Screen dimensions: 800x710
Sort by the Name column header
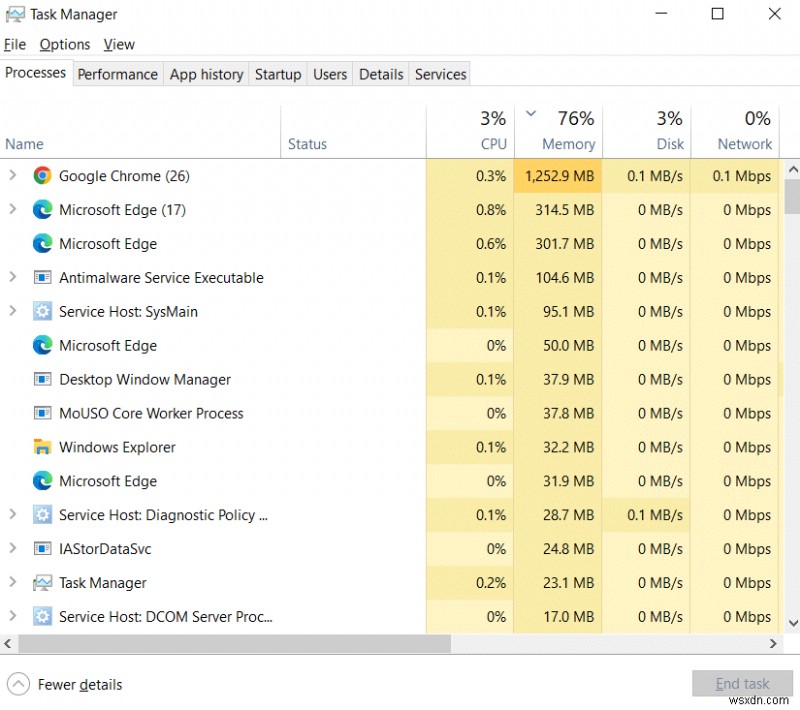click(140, 132)
